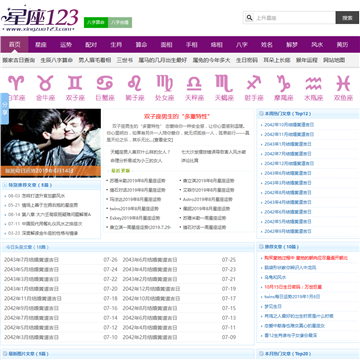Open article 天蝎座男人喜欢什么样的女人
The width and height of the screenshot is (360, 360).
(140, 152)
